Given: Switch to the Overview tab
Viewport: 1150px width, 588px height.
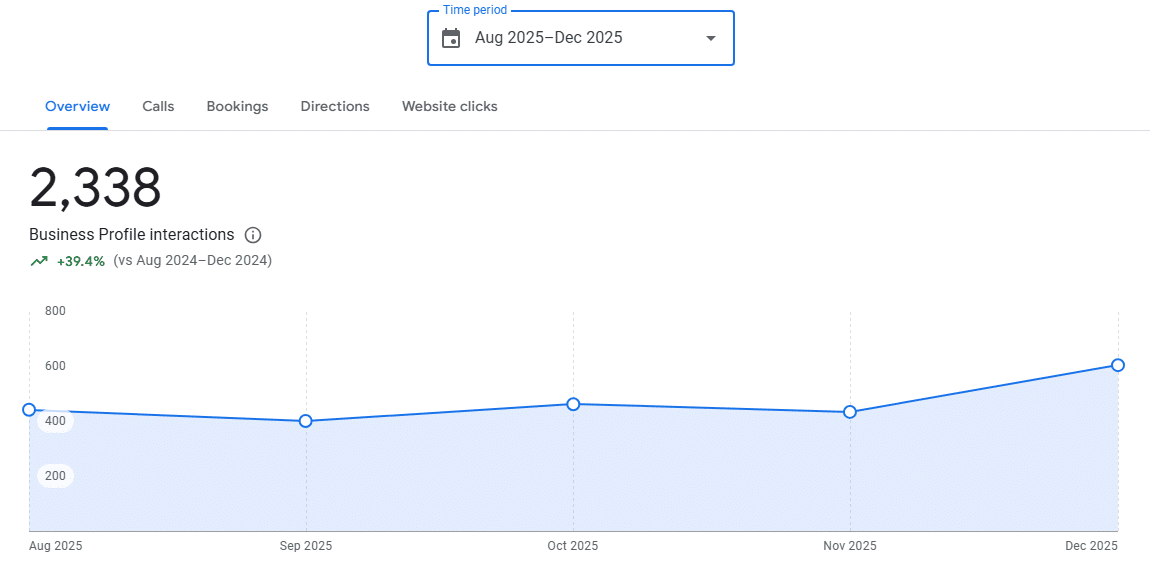Looking at the screenshot, I should [x=78, y=106].
